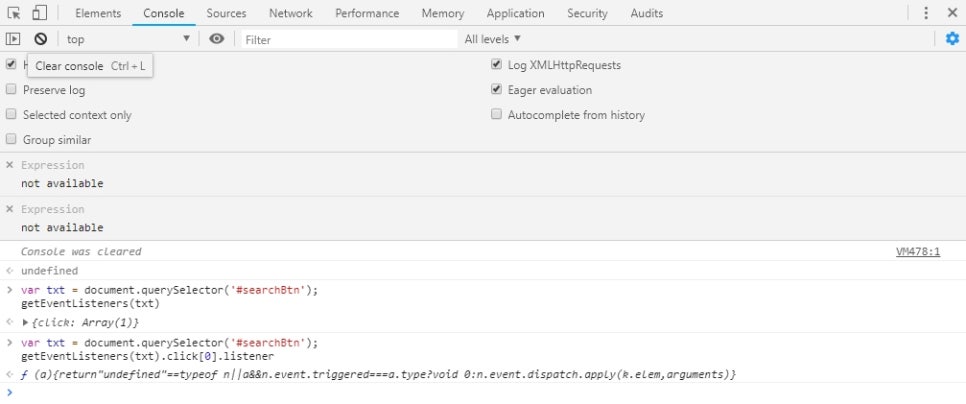Screen dimensions: 966x404
Task: Toggle the device toolbar icon
Action: pyautogui.click(x=39, y=13)
